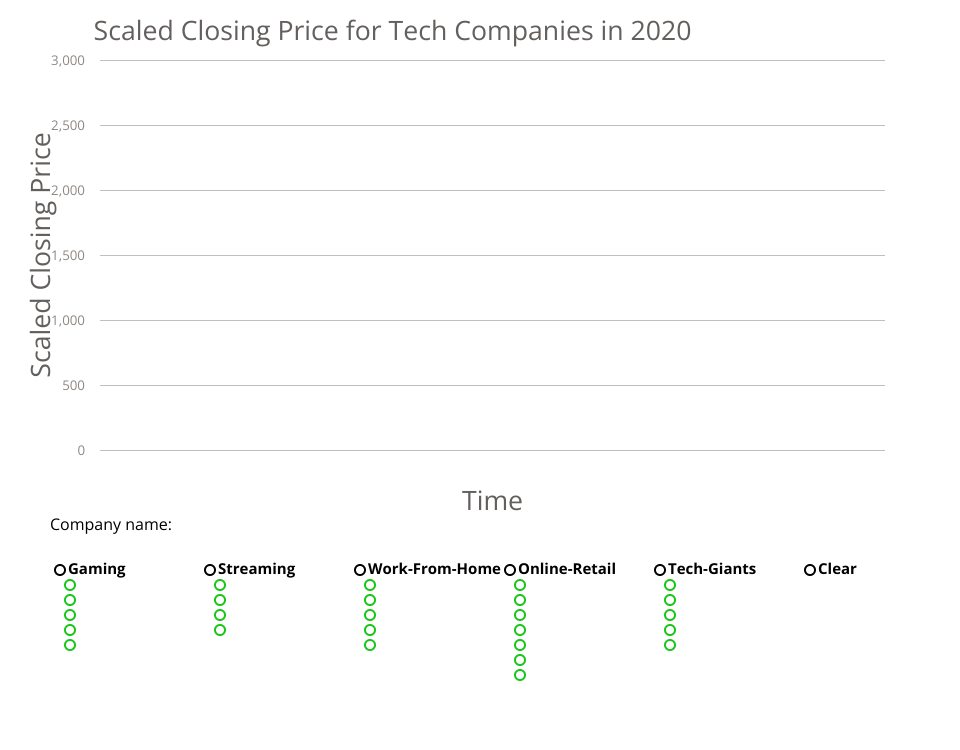Choose the Work-From-Home category option
960x750 pixels.
pyautogui.click(x=360, y=570)
